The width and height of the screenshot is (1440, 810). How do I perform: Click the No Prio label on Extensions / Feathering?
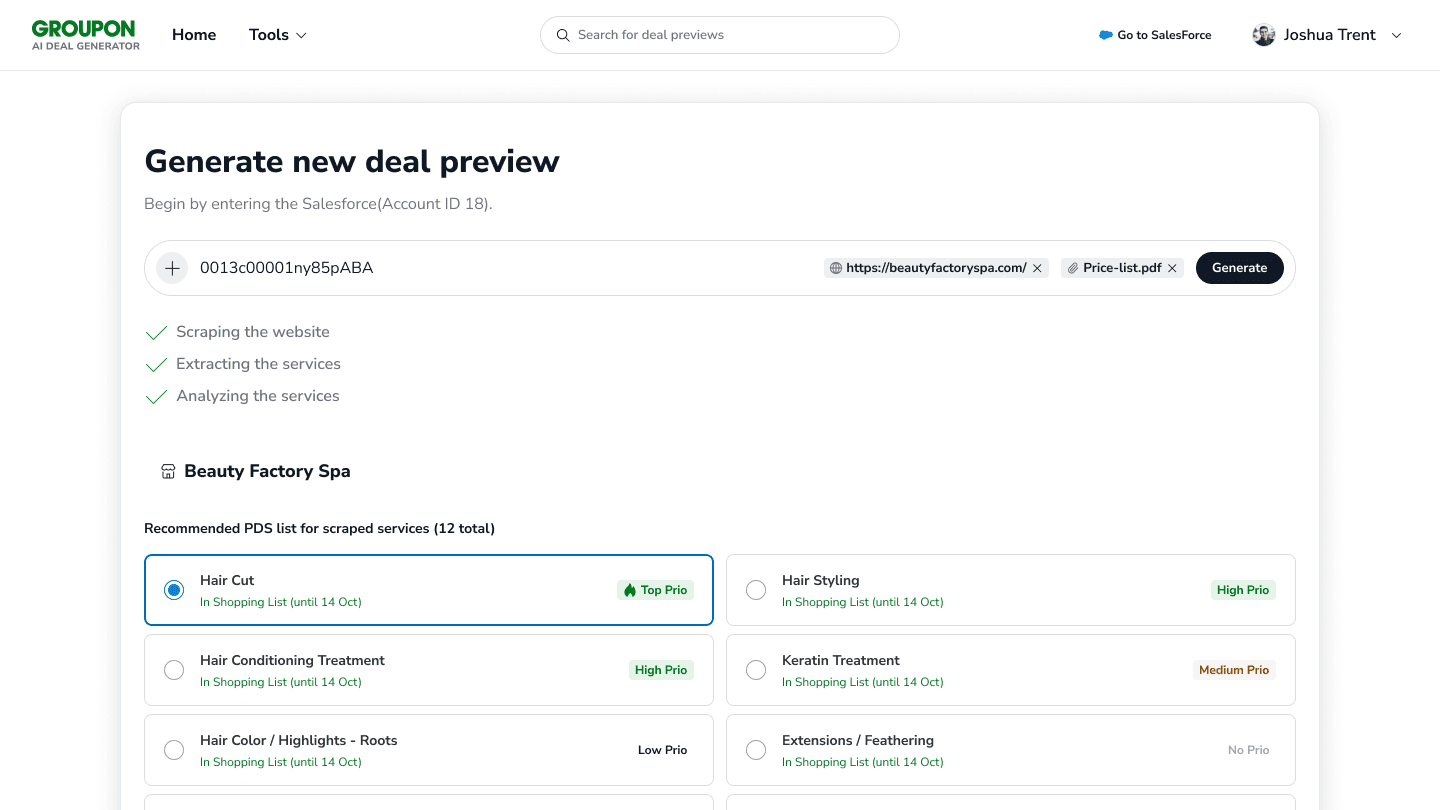pos(1249,750)
